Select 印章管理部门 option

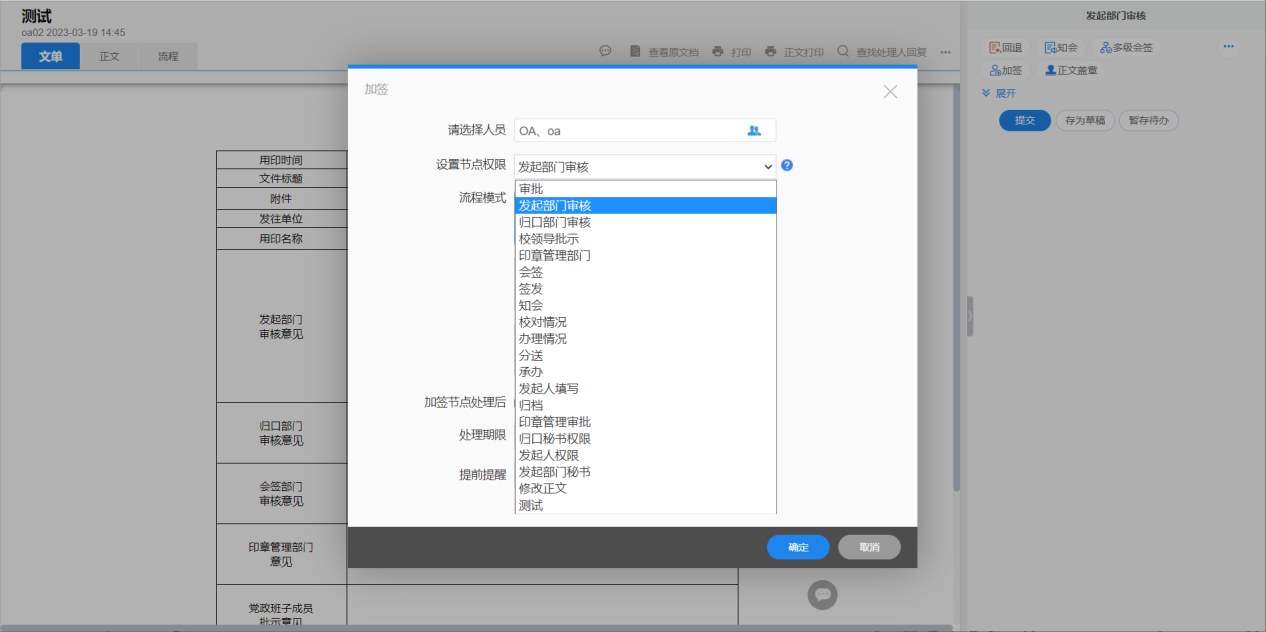tap(645, 255)
